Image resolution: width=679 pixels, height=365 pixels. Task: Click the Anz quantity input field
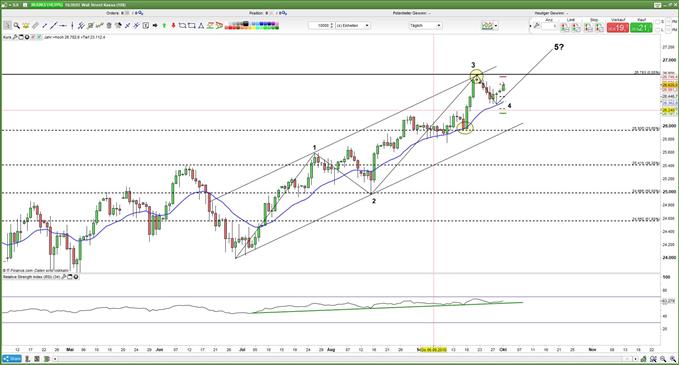coord(550,26)
